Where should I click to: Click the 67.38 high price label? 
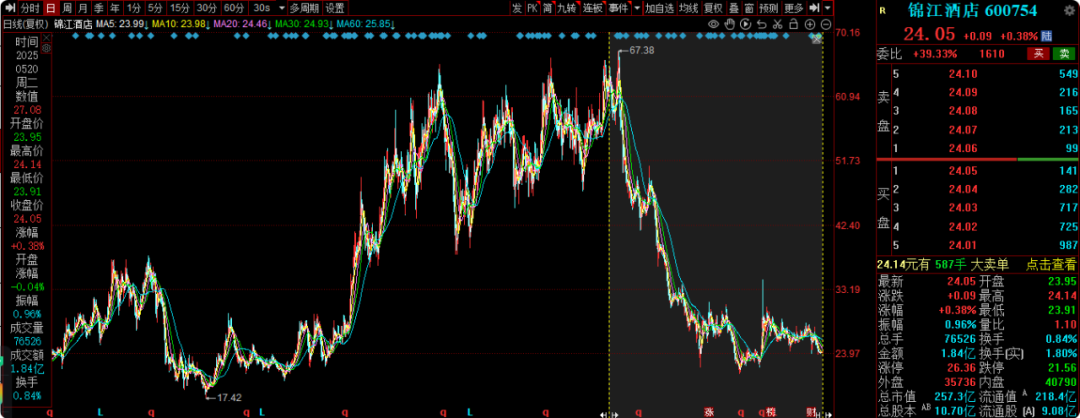click(641, 50)
